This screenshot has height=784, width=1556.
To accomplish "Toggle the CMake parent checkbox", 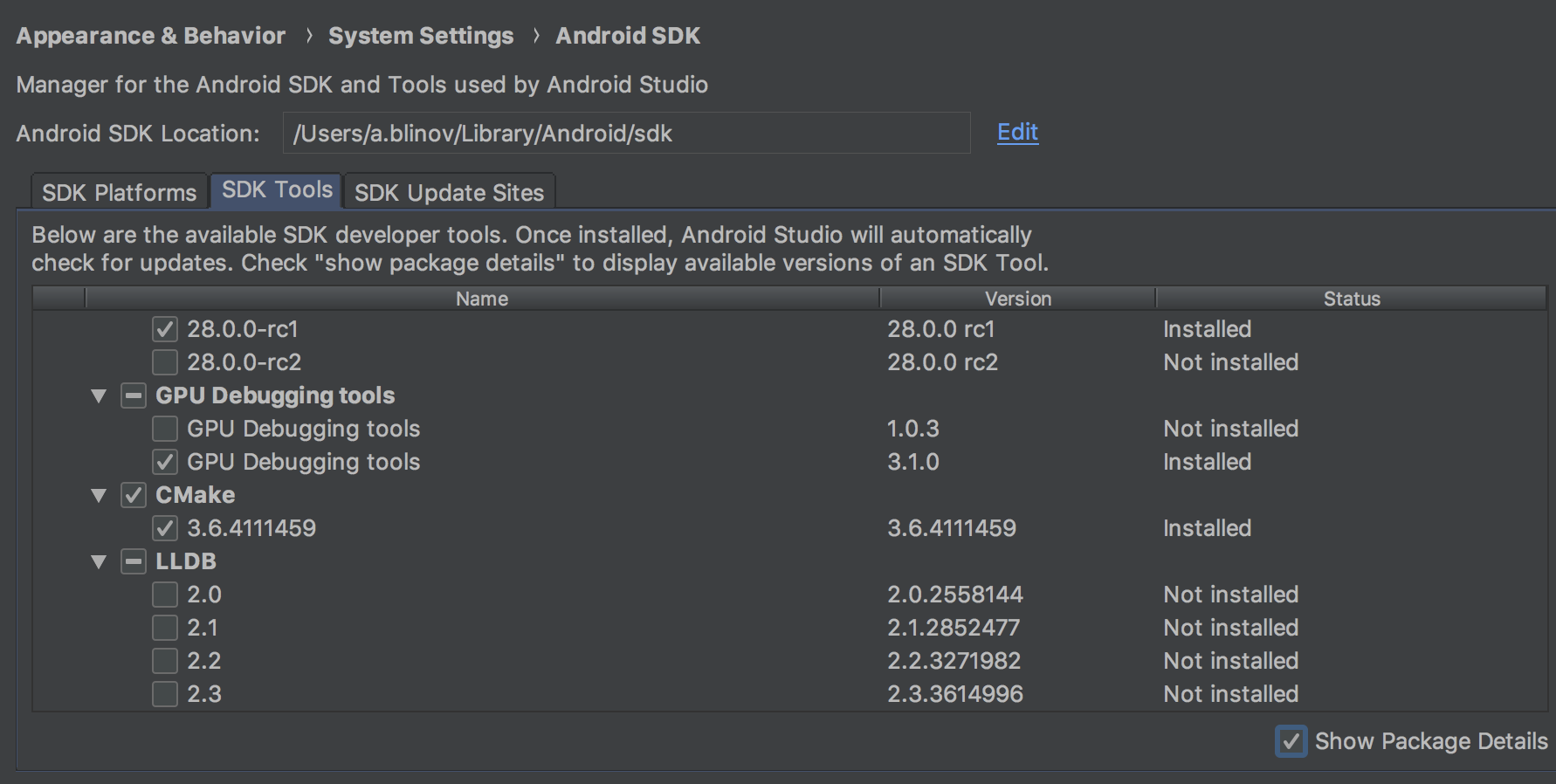I will (134, 495).
